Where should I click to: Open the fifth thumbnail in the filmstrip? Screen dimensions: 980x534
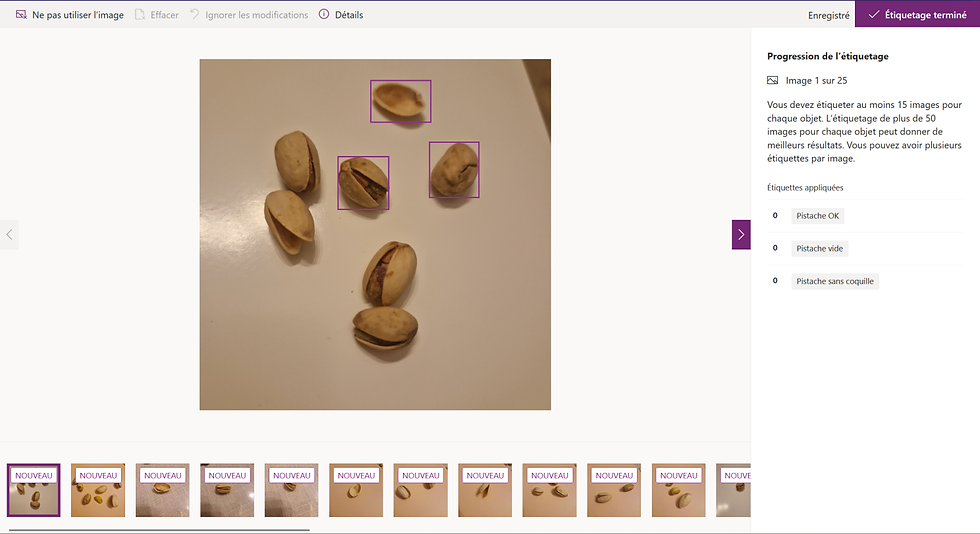pyautogui.click(x=291, y=490)
